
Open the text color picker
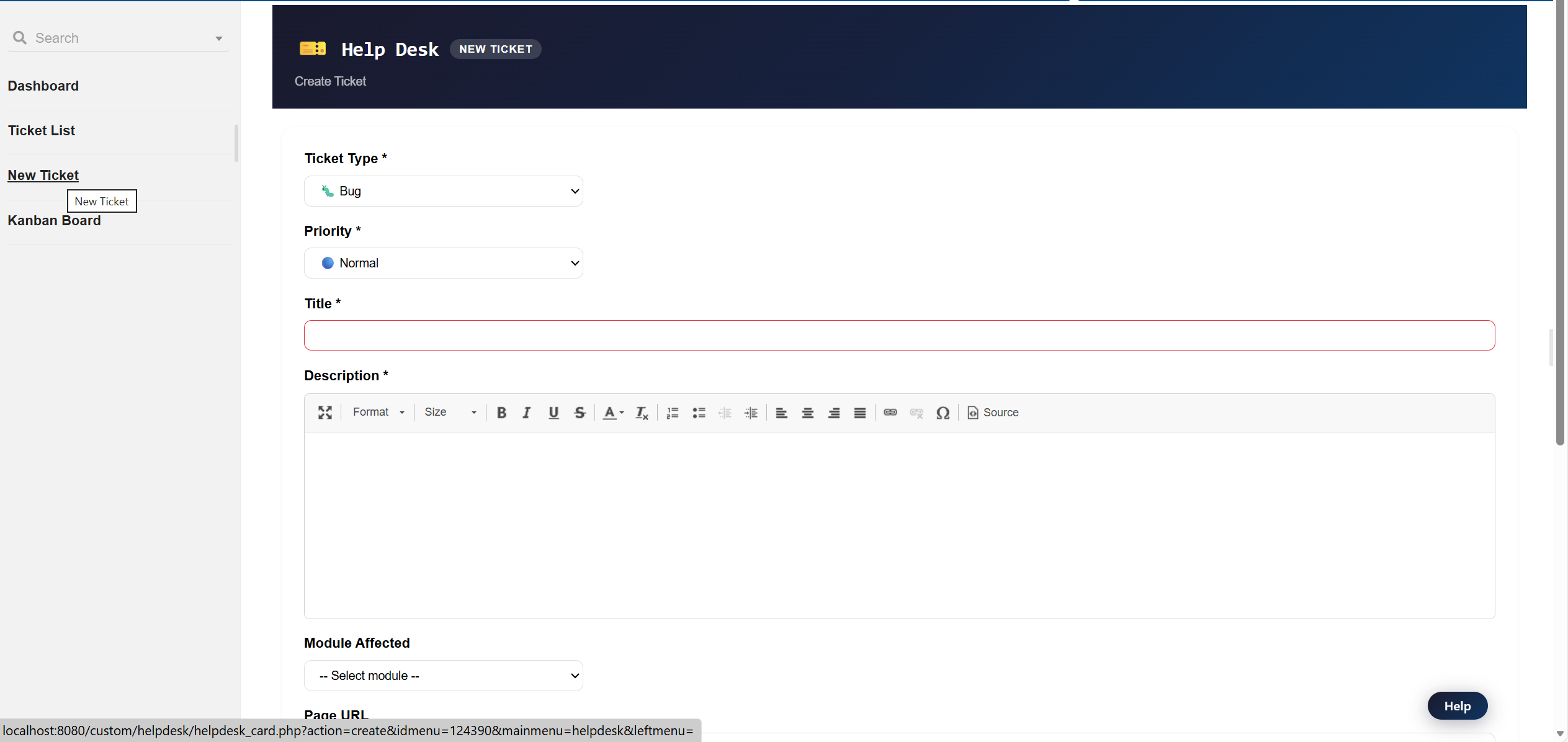613,413
